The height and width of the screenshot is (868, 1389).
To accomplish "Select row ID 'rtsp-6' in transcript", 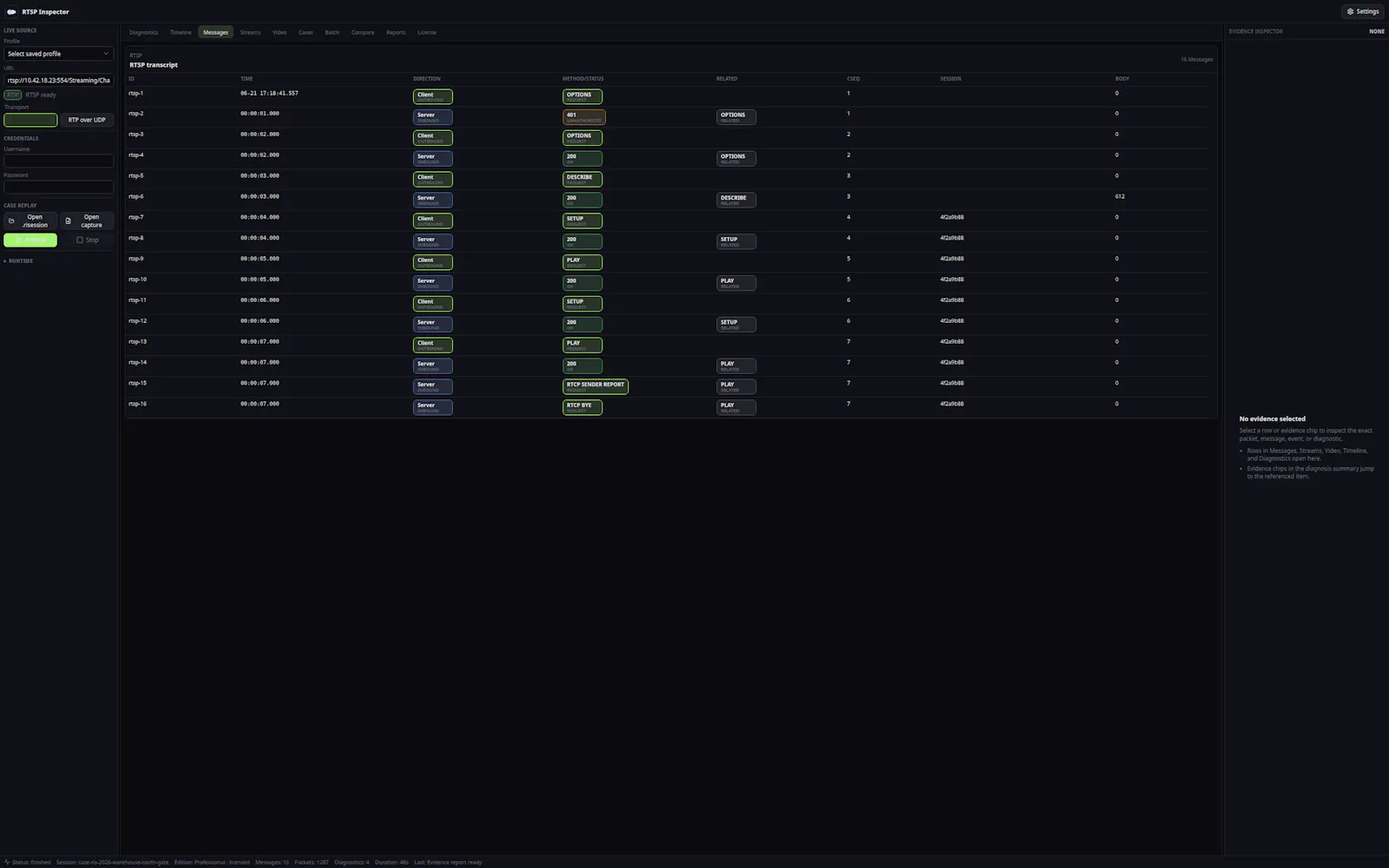I will click(x=136, y=196).
